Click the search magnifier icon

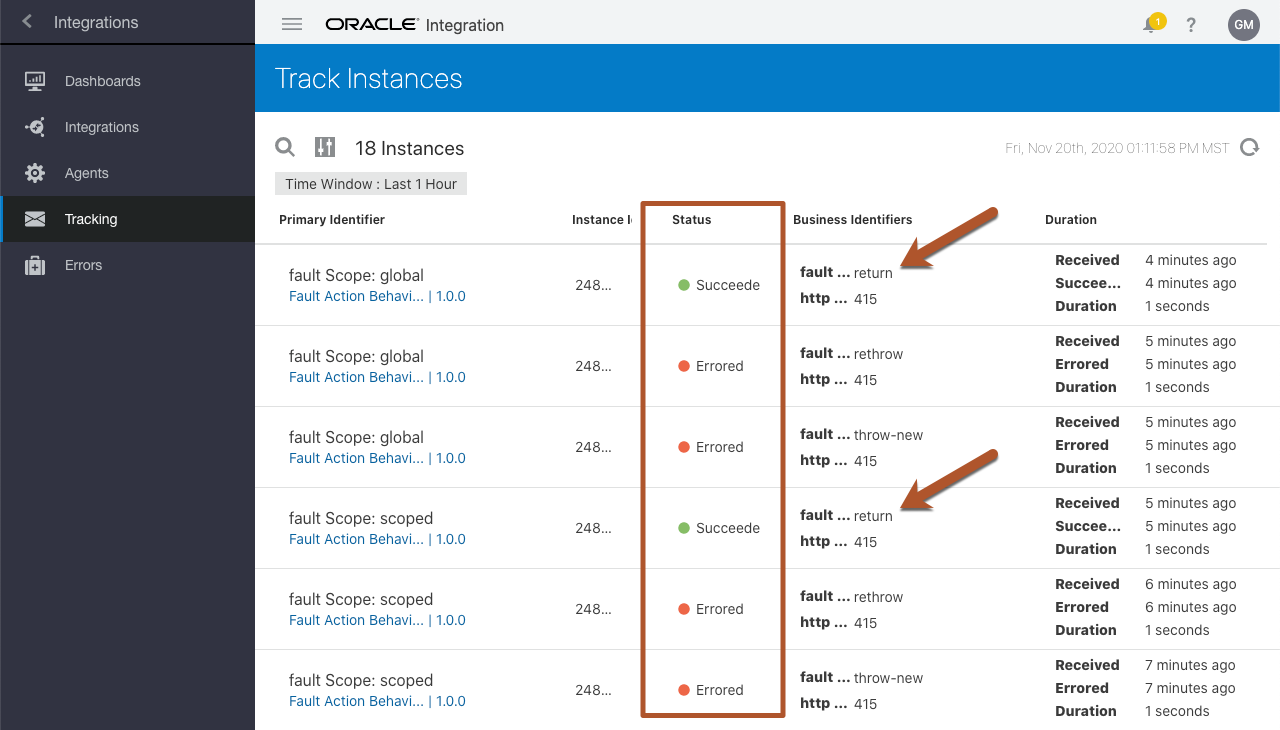(x=285, y=148)
